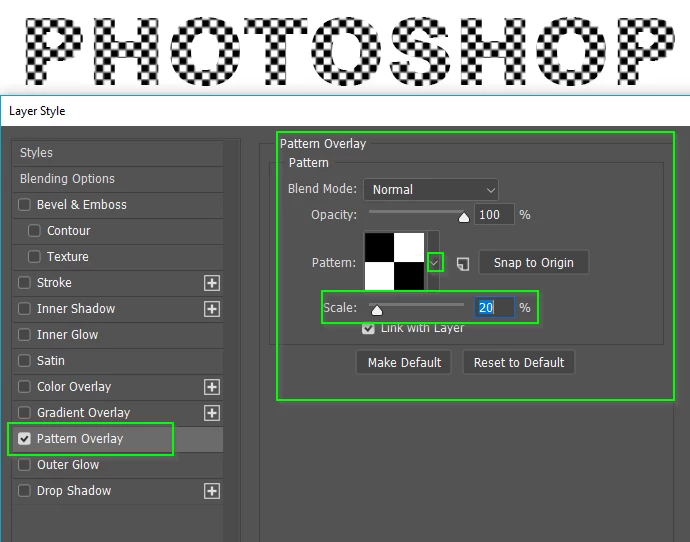Enable the Bevel & Emboss checkbox

(x=24, y=205)
